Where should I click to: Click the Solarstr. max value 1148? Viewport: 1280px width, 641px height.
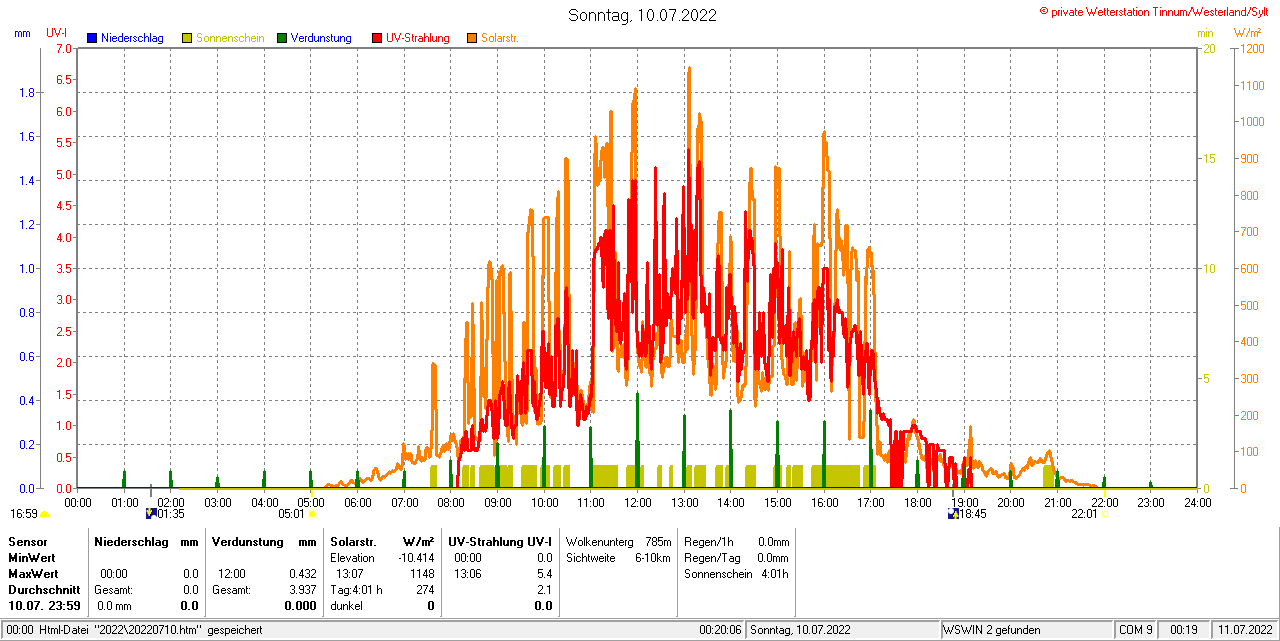(423, 574)
